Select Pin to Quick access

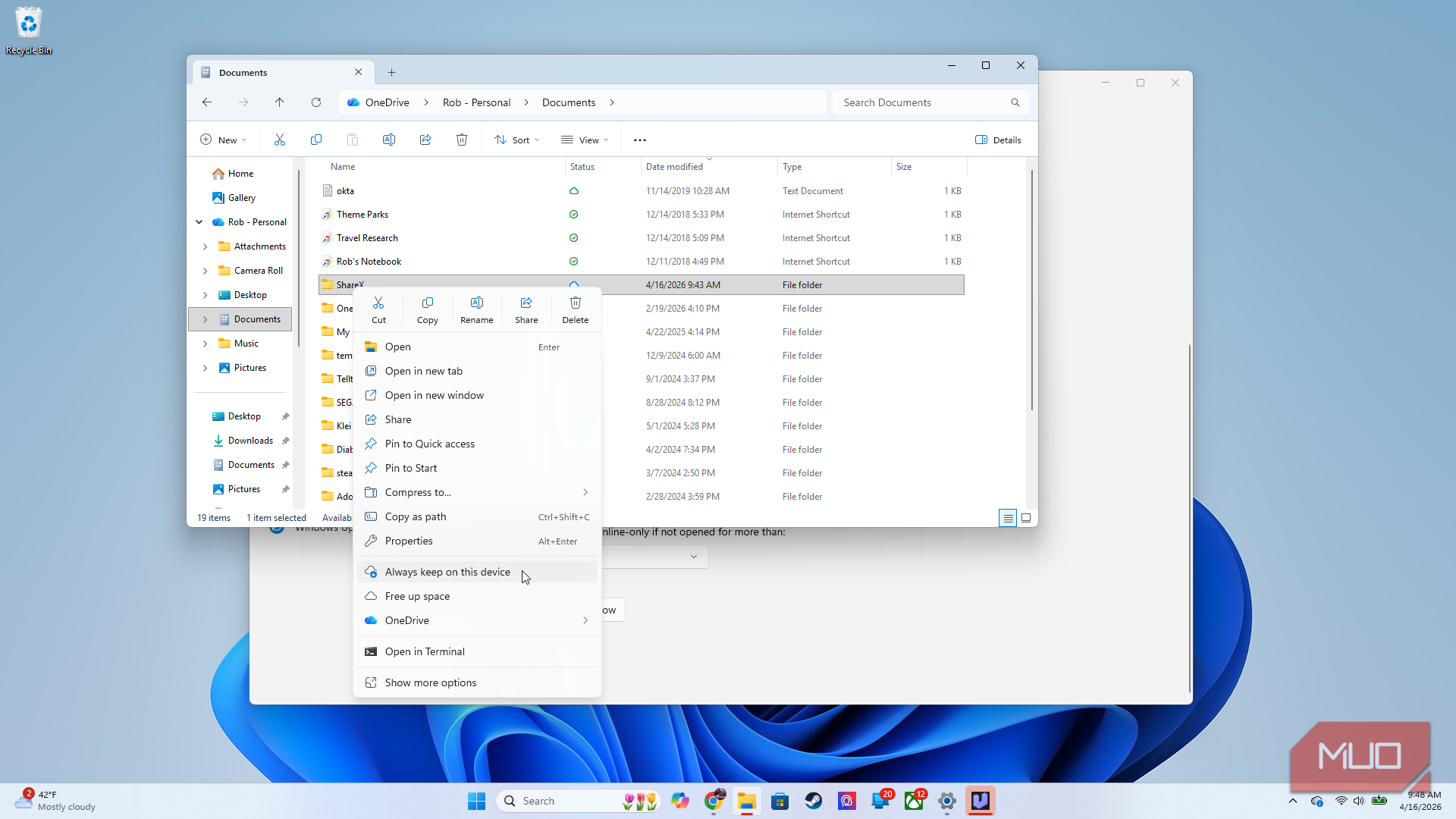tap(478, 444)
